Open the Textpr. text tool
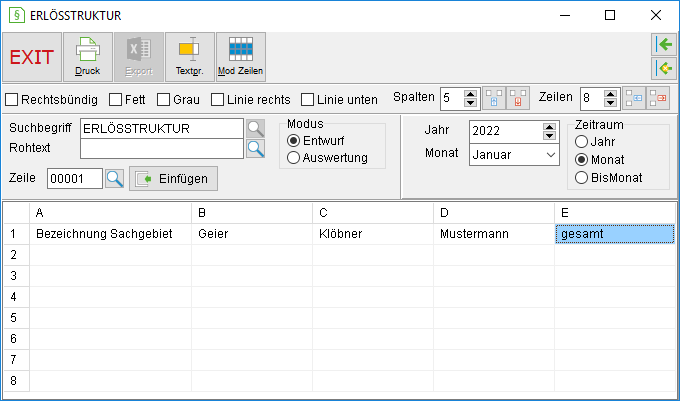The width and height of the screenshot is (680, 401). tap(190, 57)
